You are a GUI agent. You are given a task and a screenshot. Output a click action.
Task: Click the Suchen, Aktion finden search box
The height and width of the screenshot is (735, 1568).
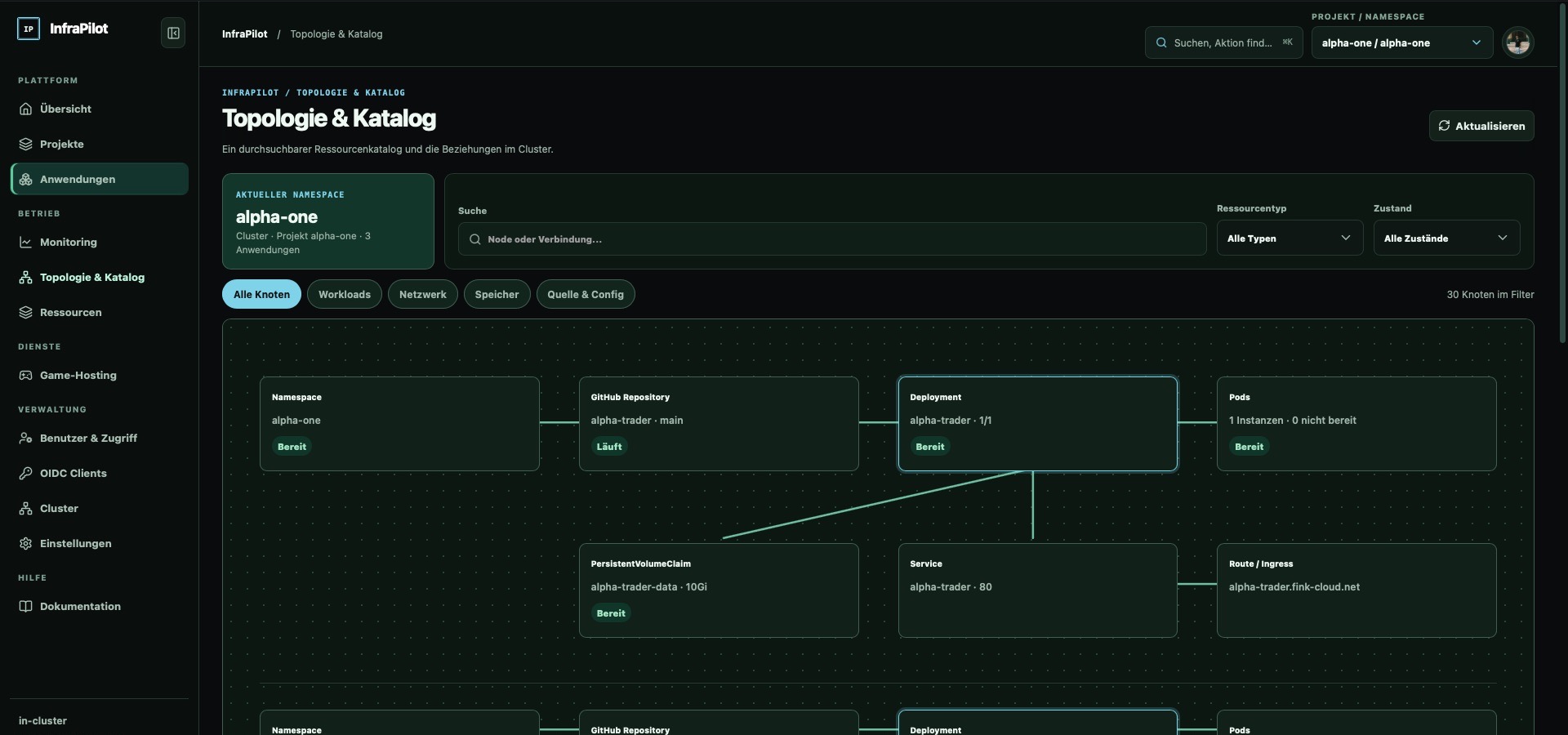(x=1223, y=42)
